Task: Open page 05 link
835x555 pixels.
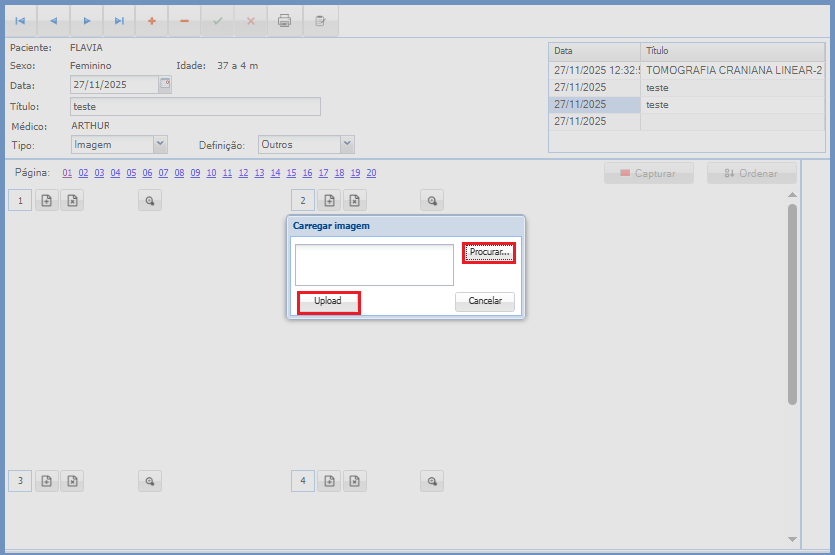Action: (131, 173)
